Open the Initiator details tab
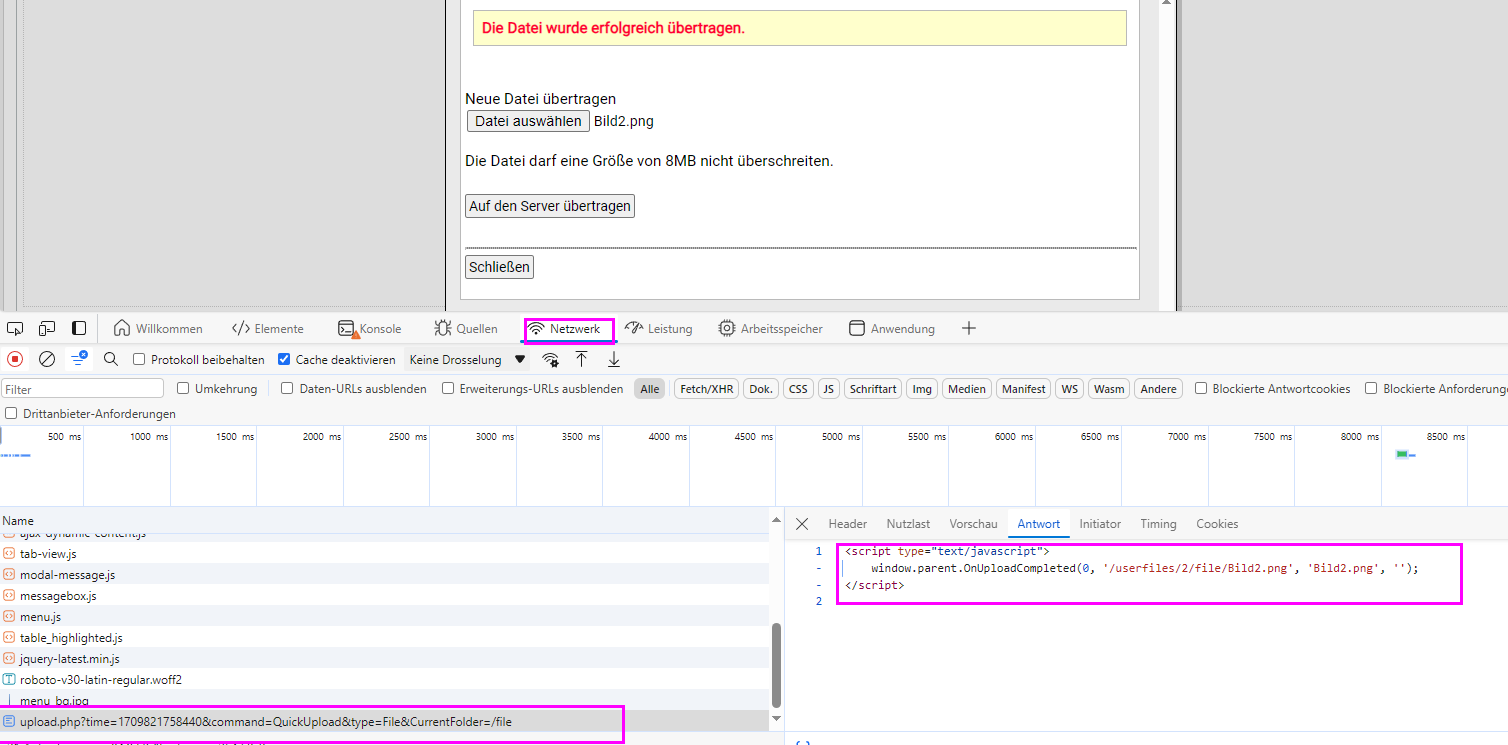1508x745 pixels. 1100,524
